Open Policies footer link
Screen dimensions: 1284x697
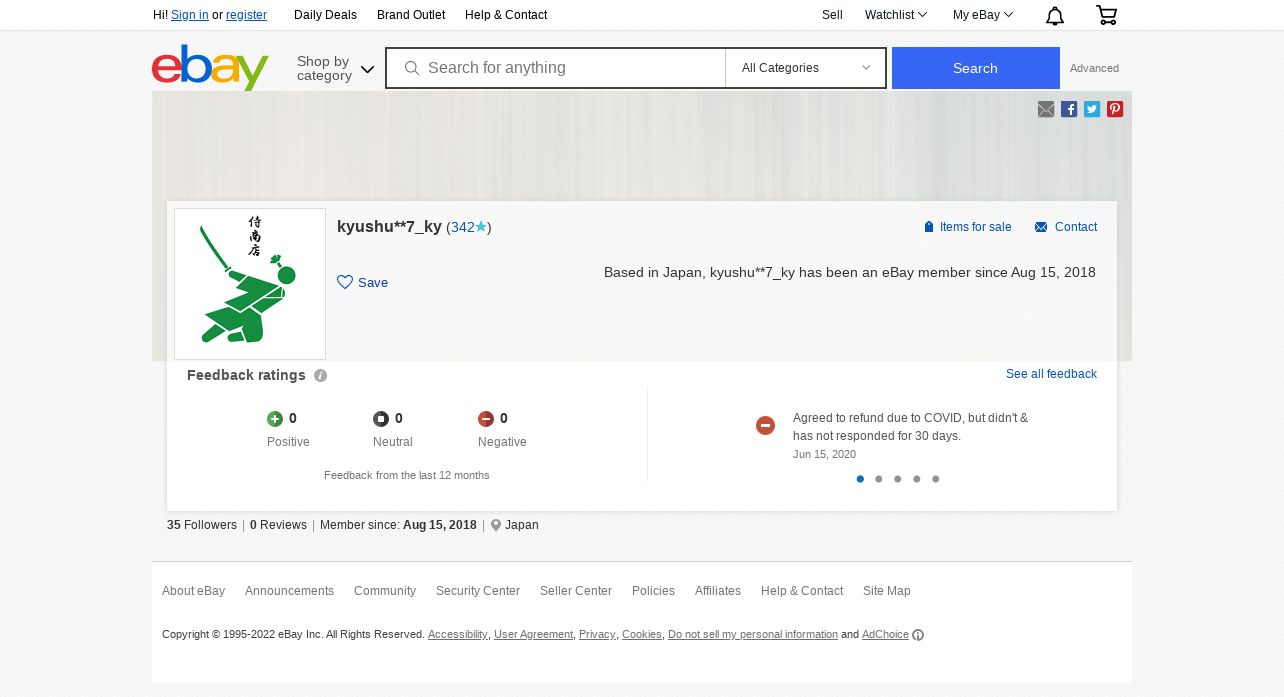coord(653,591)
